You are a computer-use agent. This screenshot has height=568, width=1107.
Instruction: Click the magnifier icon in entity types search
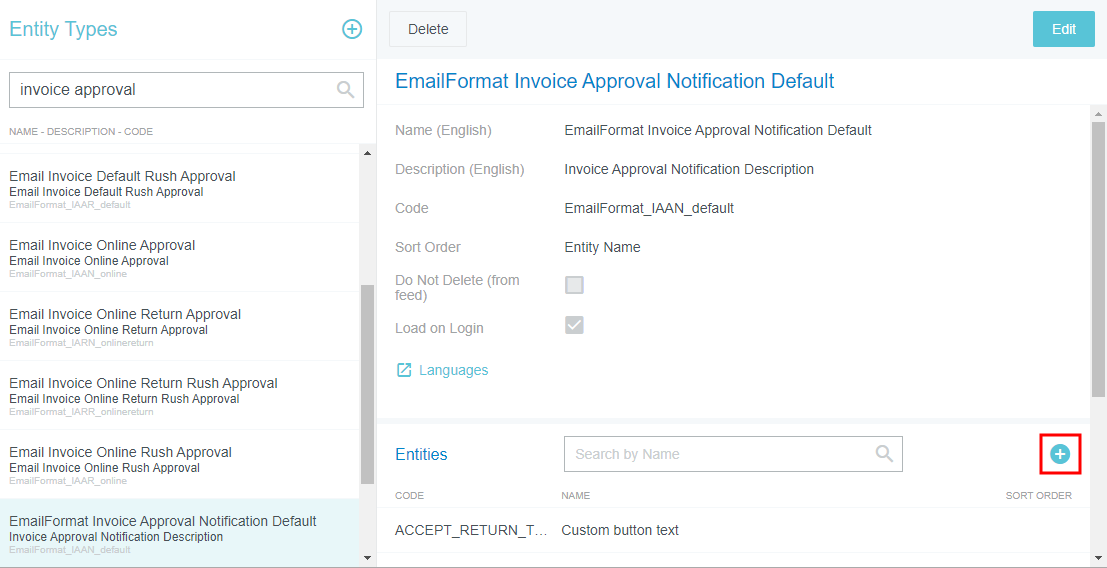point(345,90)
